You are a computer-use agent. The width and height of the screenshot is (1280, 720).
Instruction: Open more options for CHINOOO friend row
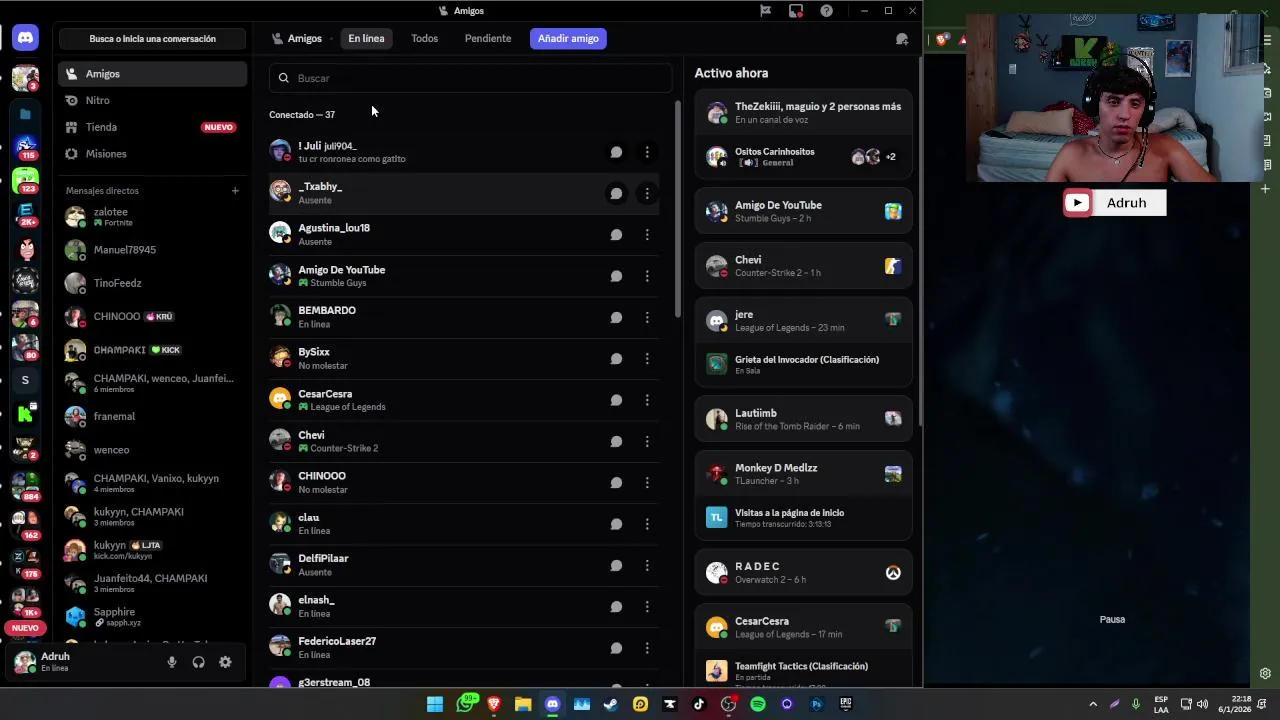(x=647, y=482)
